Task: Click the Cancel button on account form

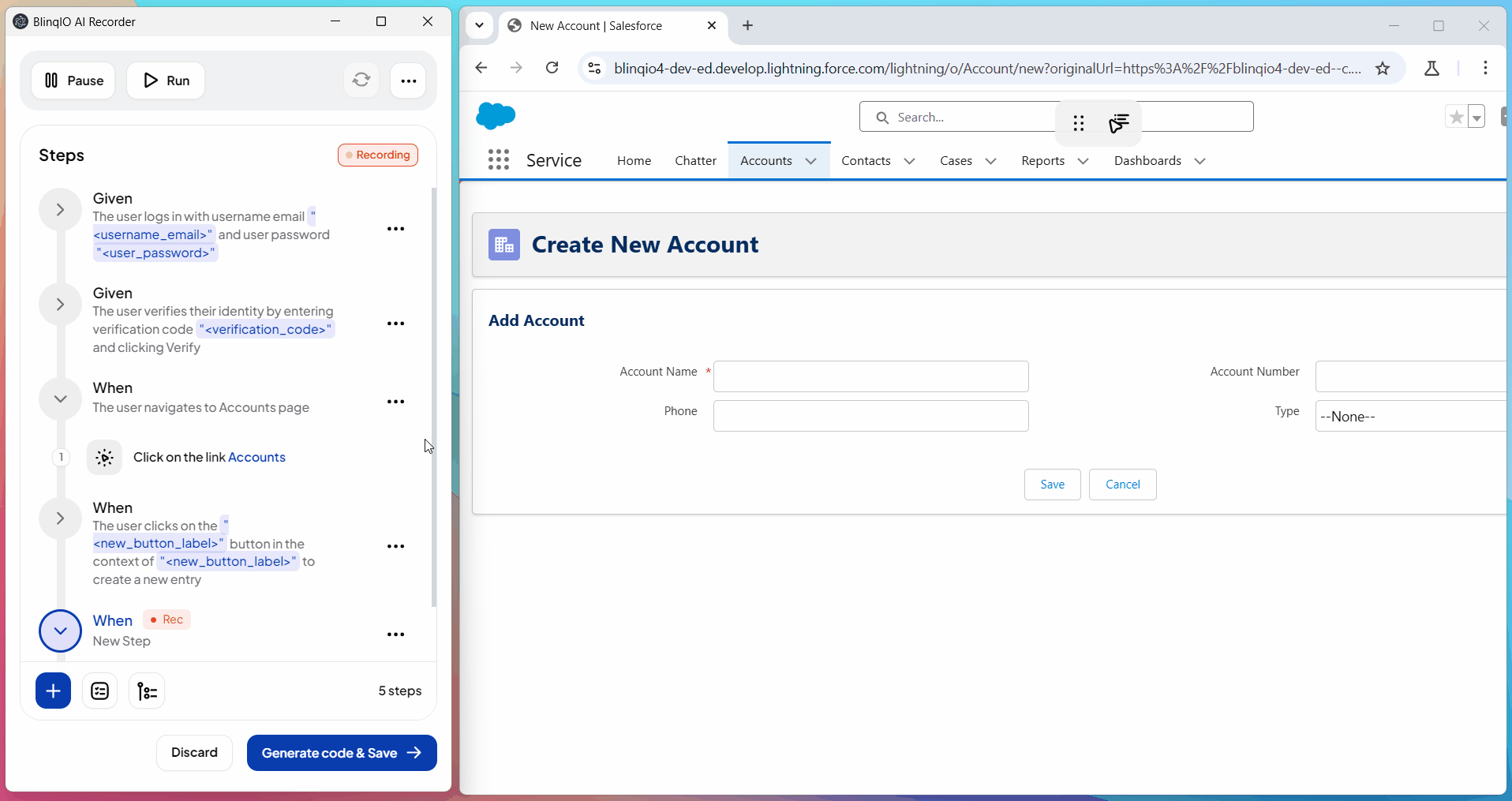Action: (x=1122, y=485)
